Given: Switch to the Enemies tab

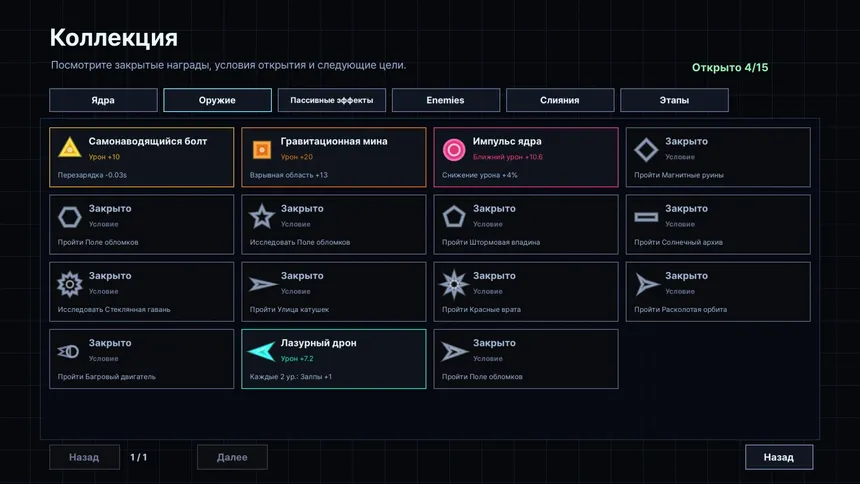Looking at the screenshot, I should 445,100.
